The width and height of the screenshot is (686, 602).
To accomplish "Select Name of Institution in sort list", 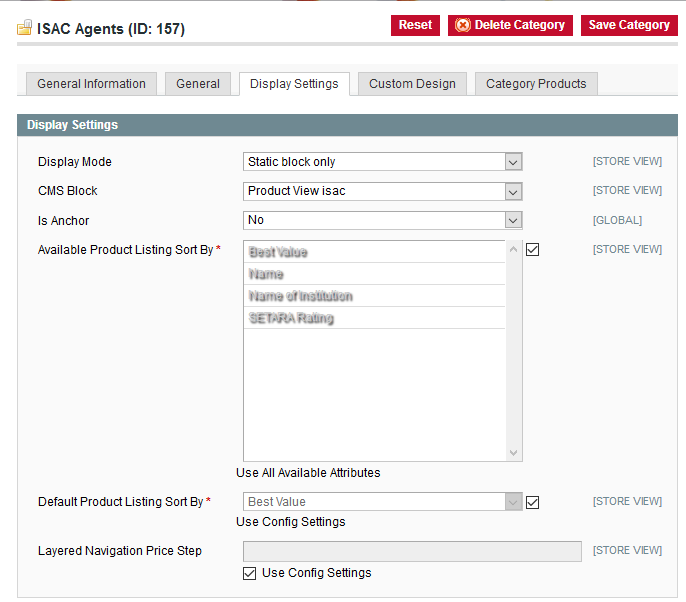I will [374, 296].
